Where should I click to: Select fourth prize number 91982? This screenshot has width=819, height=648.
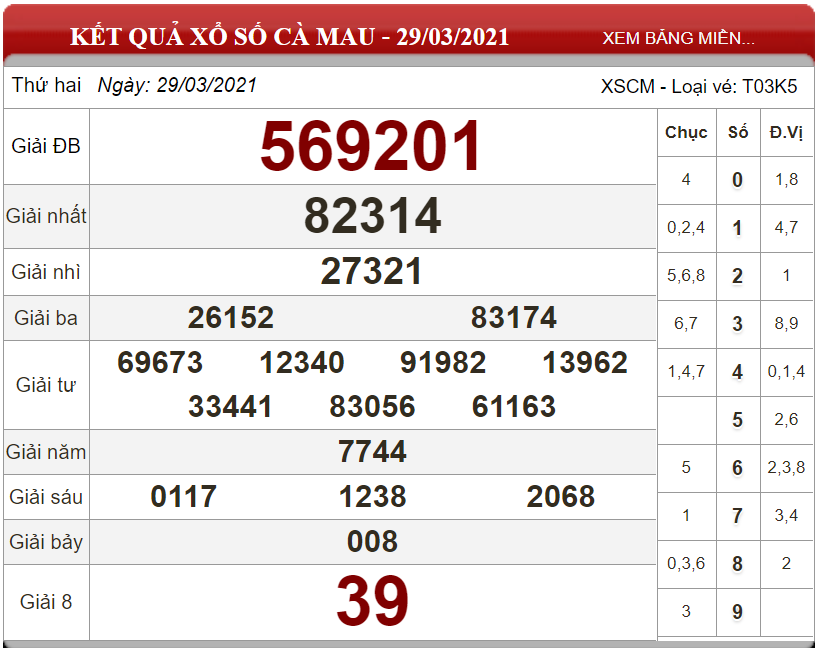click(443, 362)
